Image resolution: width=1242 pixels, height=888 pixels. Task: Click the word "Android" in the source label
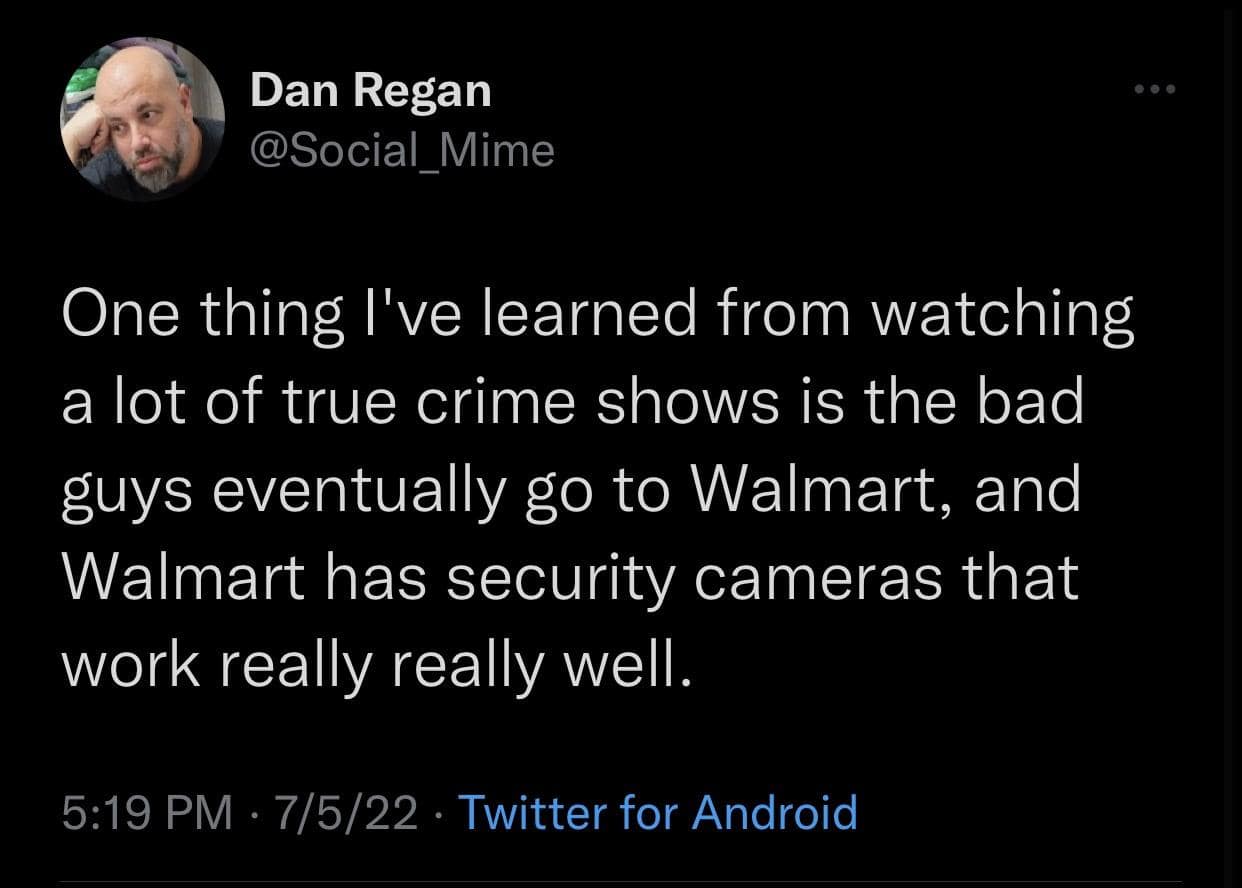pyautogui.click(x=775, y=811)
